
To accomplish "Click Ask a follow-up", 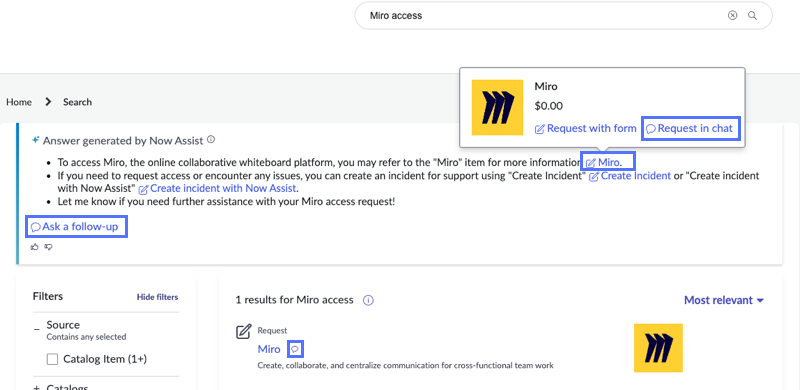I will point(74,227).
